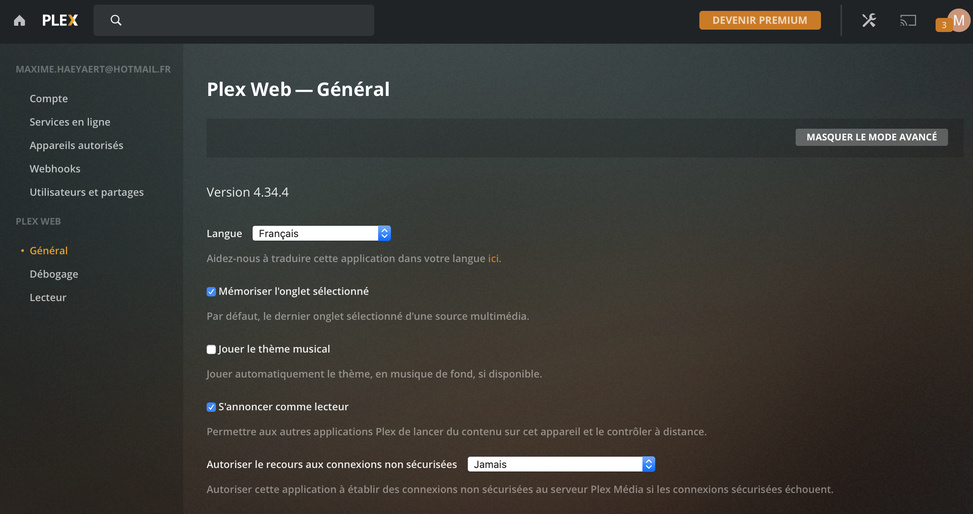Click the Jamais dropdown blue arrows
973x514 pixels.
click(648, 464)
